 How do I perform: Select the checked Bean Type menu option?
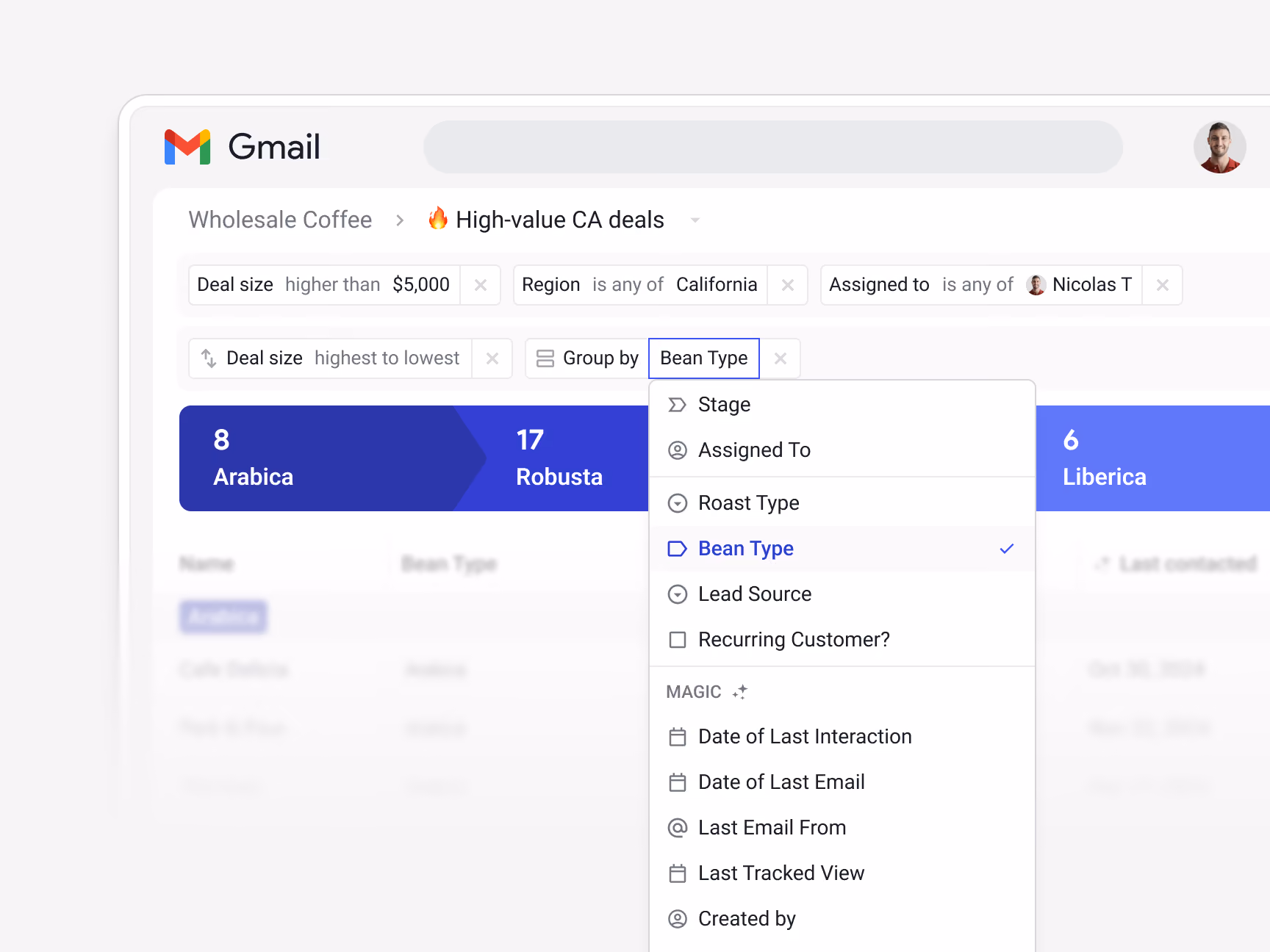click(x=842, y=549)
